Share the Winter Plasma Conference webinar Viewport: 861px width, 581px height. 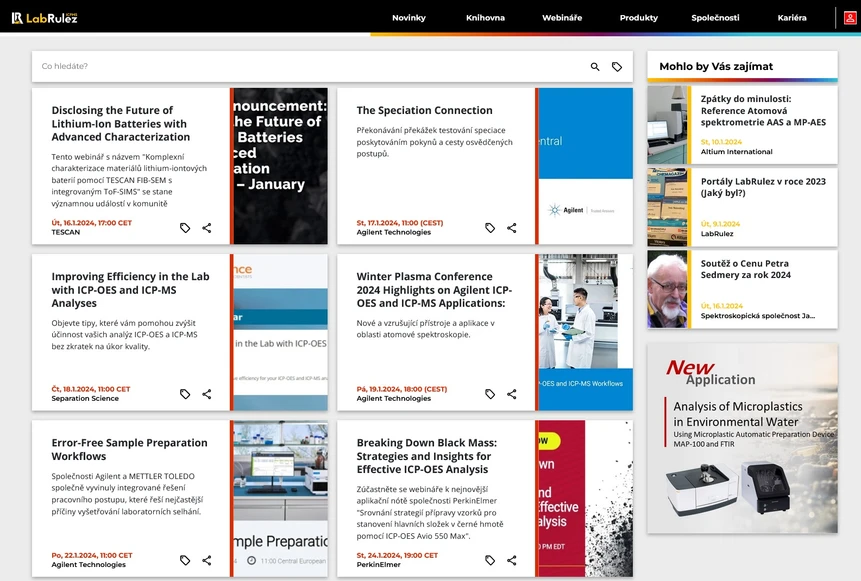512,394
